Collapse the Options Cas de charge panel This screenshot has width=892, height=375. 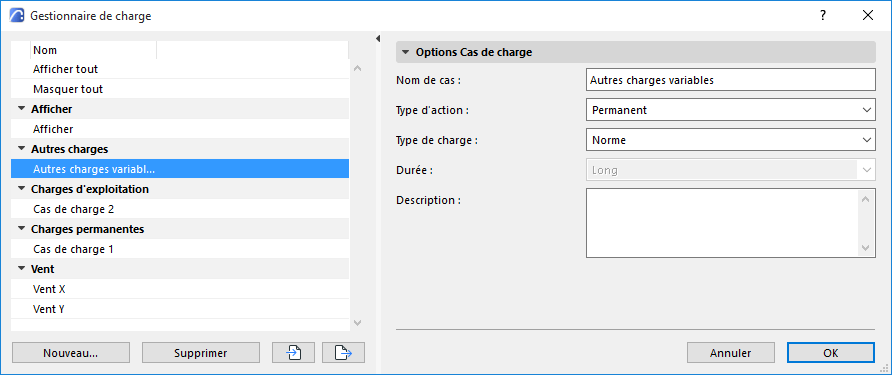point(405,52)
